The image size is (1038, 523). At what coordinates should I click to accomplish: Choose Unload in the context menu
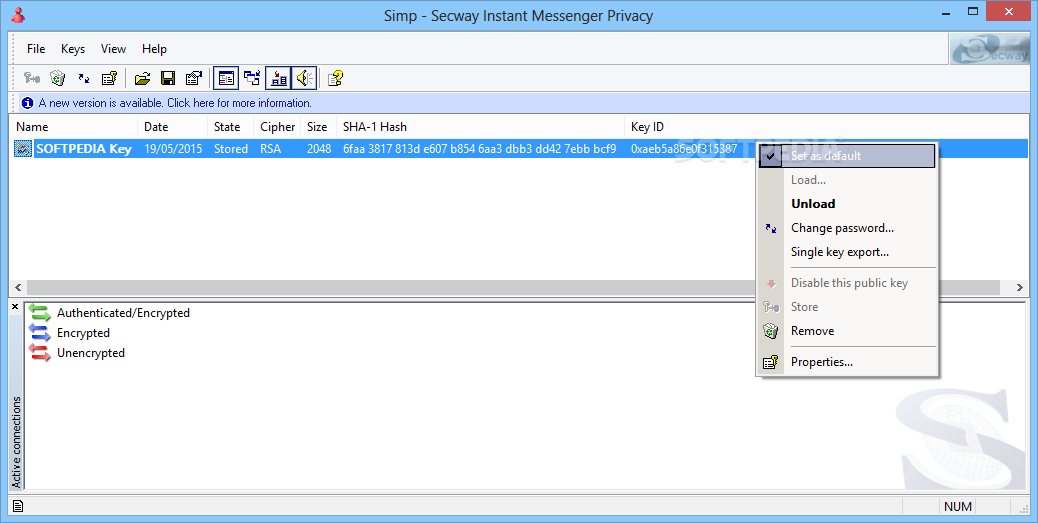(847, 204)
